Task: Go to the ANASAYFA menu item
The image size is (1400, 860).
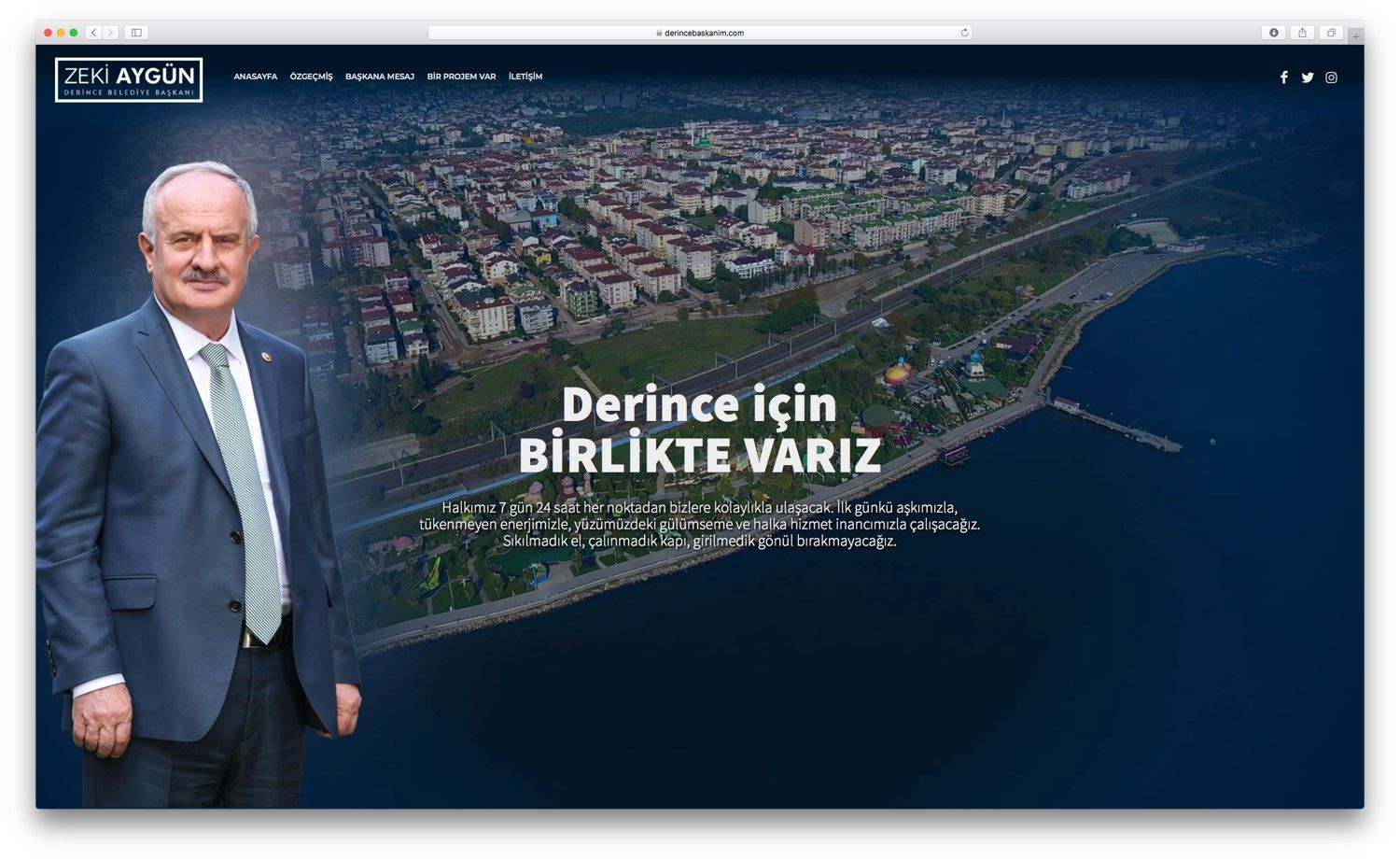Action: click(x=255, y=77)
